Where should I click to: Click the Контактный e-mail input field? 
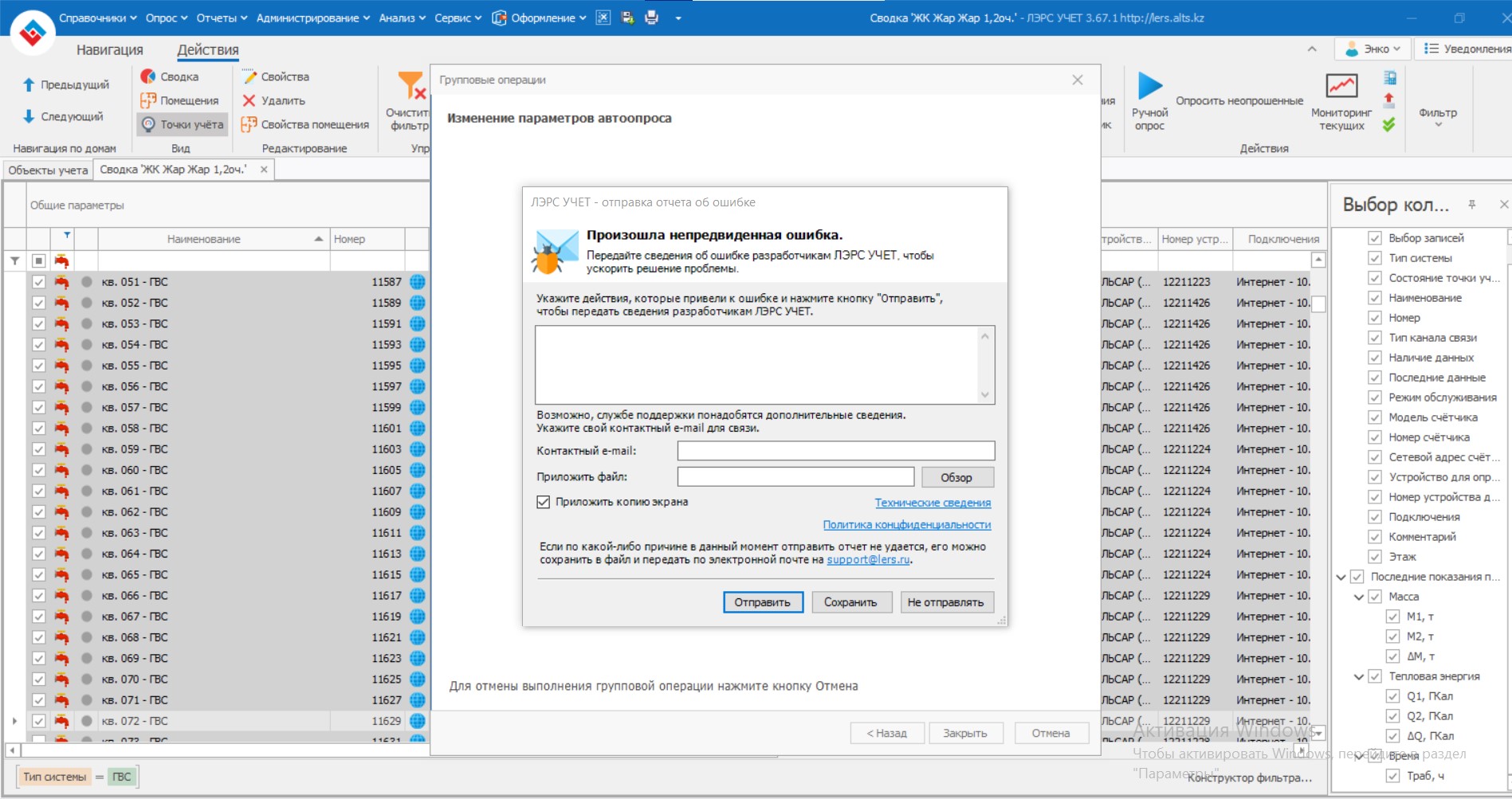tap(836, 451)
